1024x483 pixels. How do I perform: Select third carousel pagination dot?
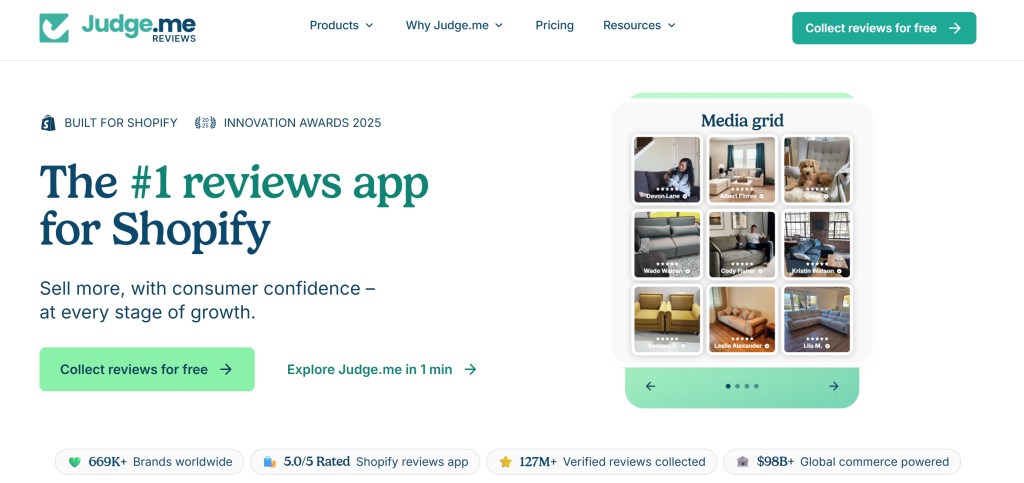coord(747,386)
